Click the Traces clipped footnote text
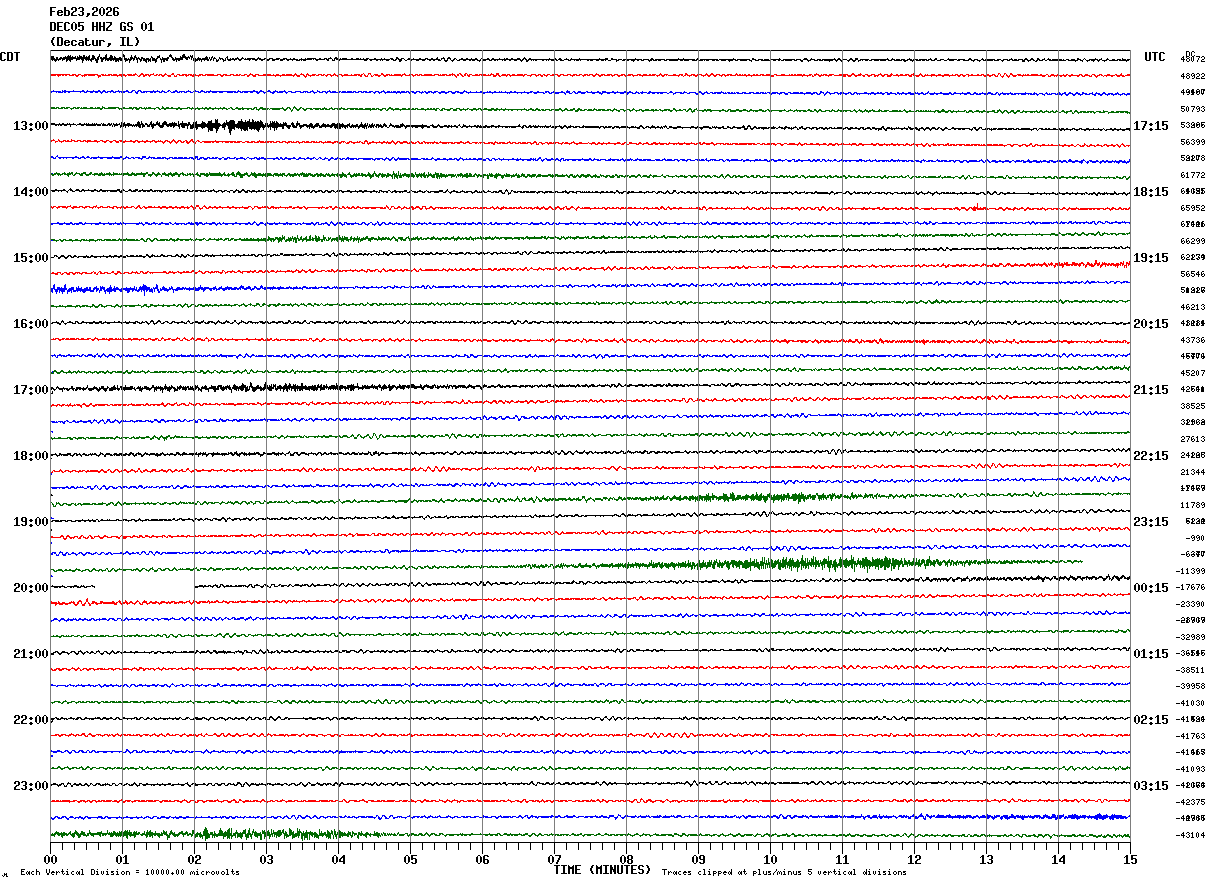 tap(784, 872)
